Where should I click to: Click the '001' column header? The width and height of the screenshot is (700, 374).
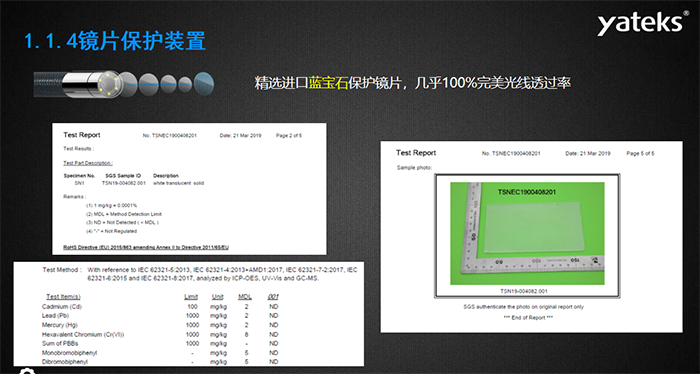click(273, 297)
